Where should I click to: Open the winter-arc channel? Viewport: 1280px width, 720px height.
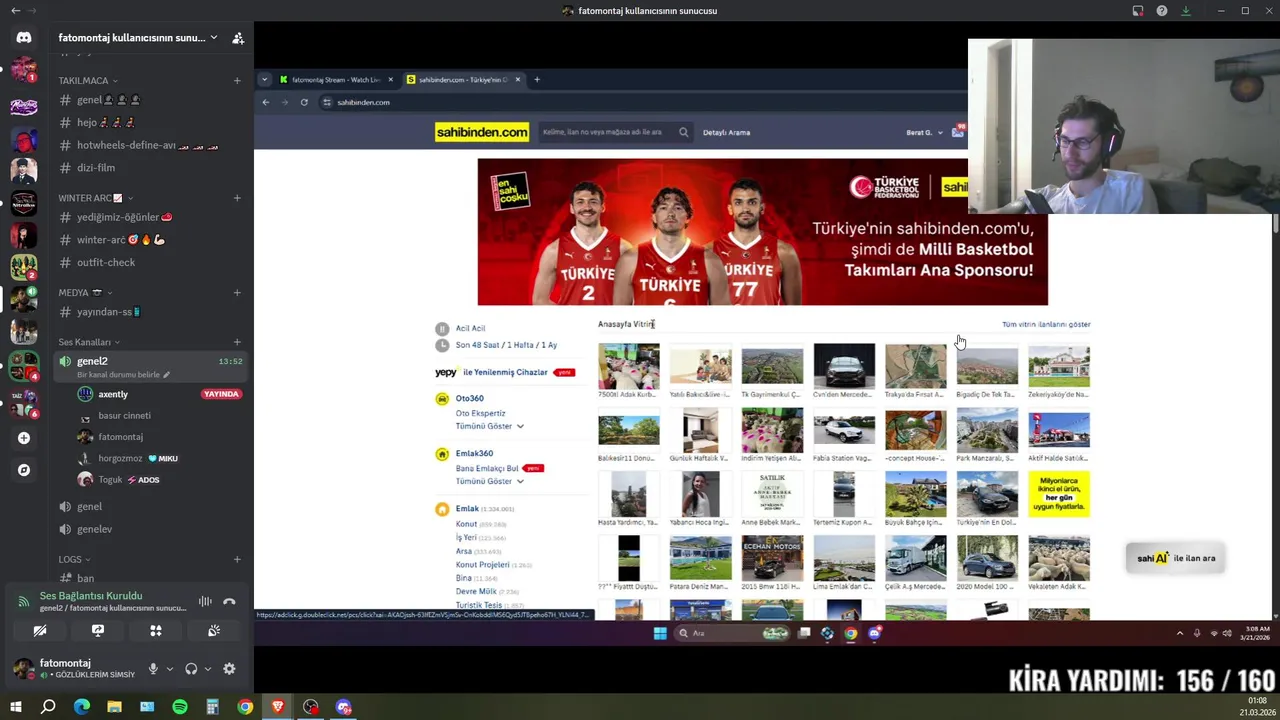150,240
